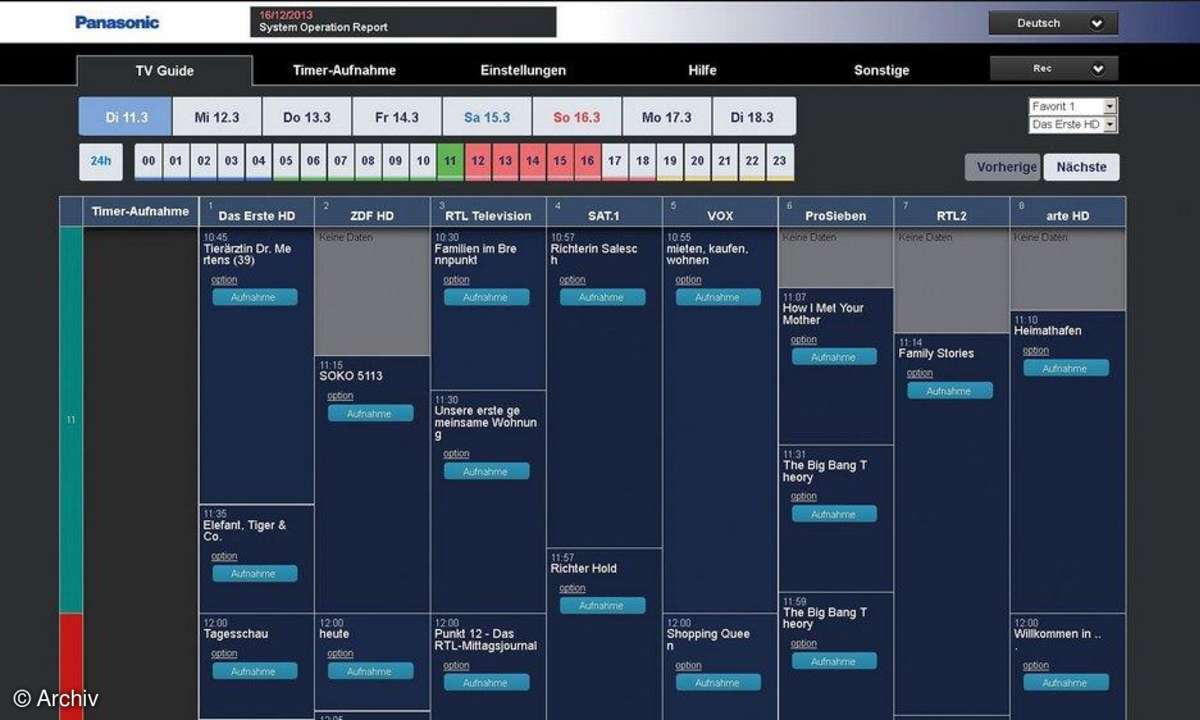Click the Nächste button
Screen dimensions: 1200x720
coord(1081,167)
